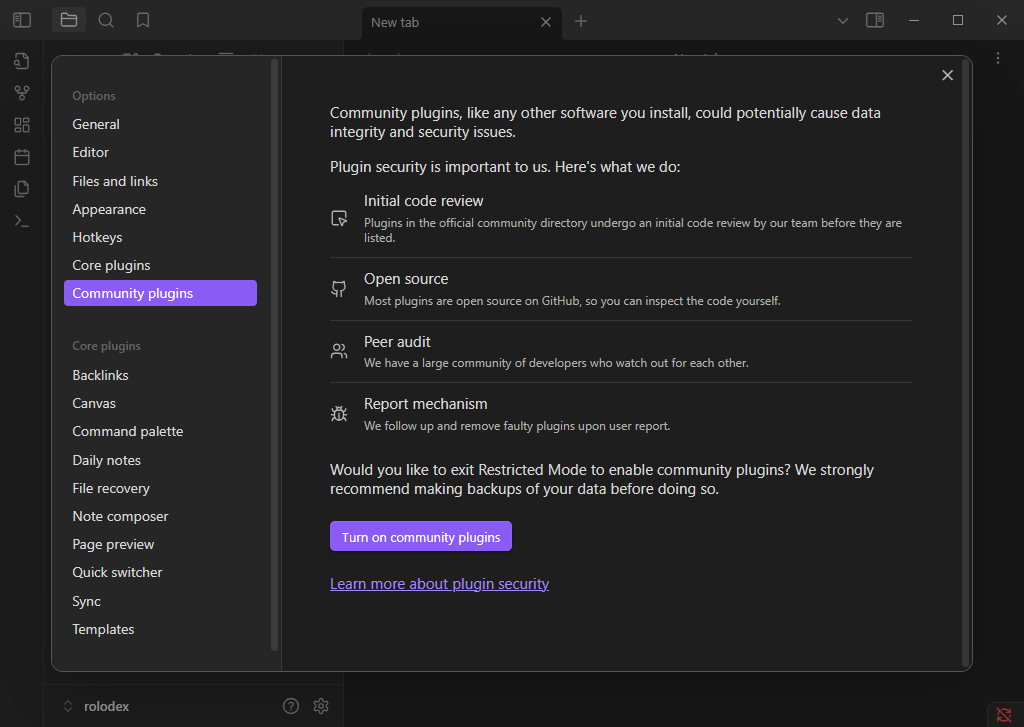Open Page preview plugin settings

[x=161, y=544]
